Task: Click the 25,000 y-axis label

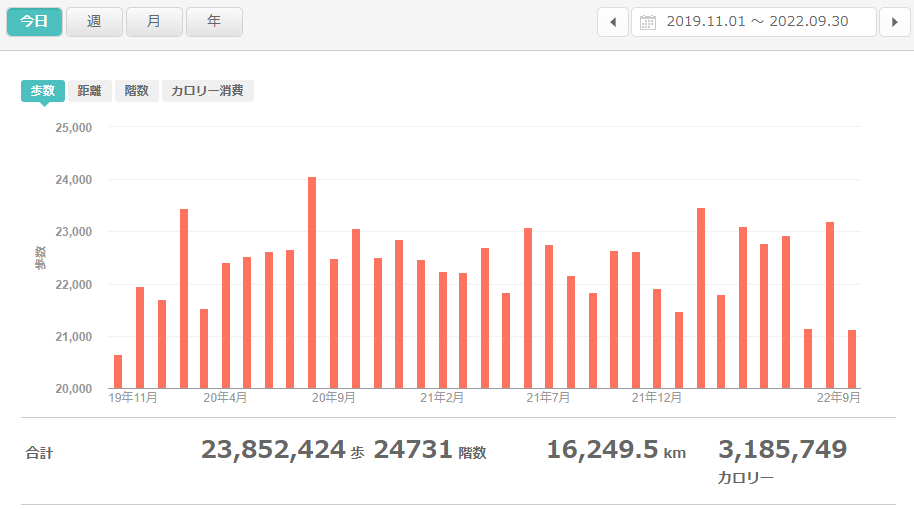Action: (x=73, y=128)
